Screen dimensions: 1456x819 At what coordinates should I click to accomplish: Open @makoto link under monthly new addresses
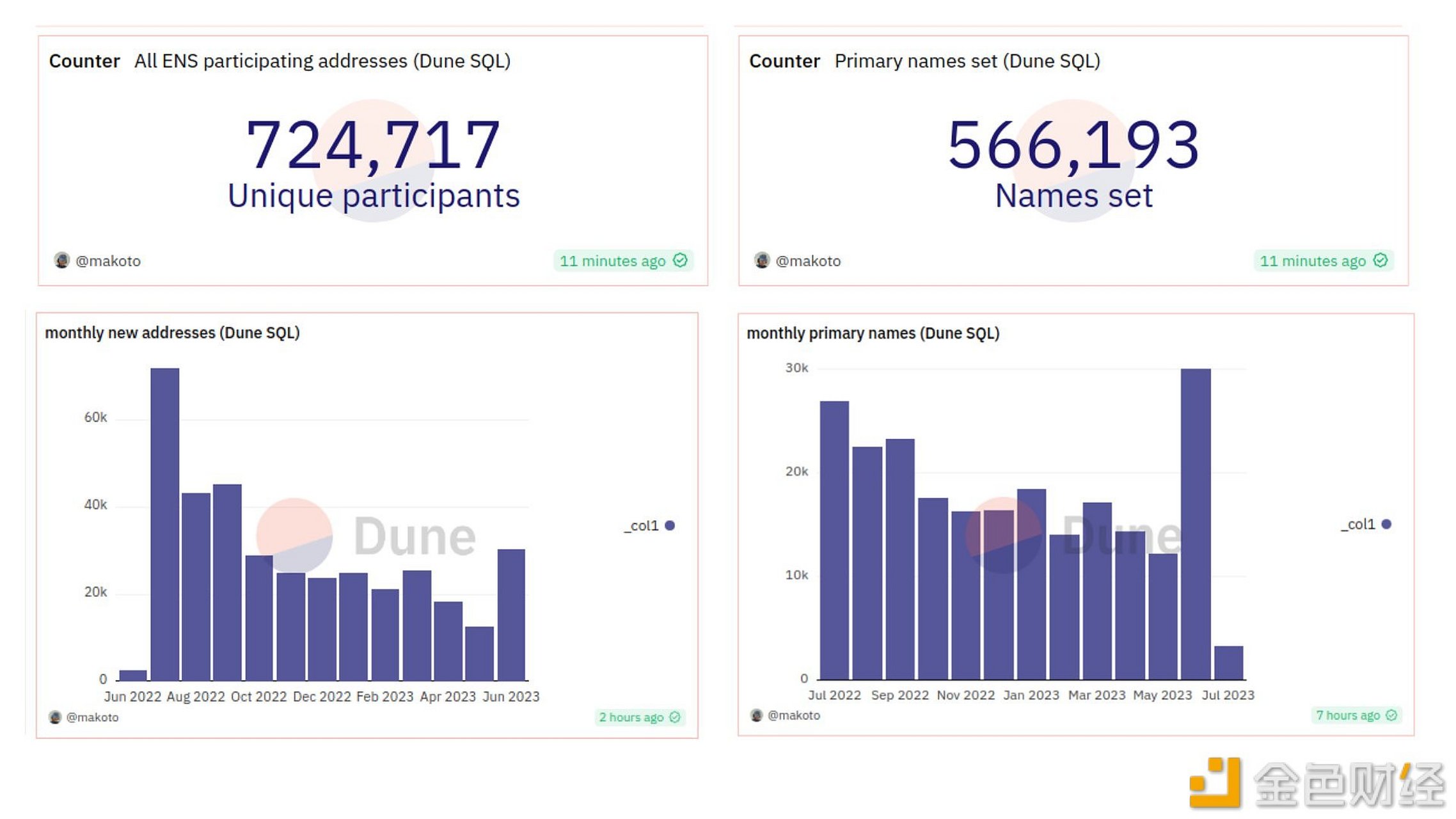click(x=93, y=717)
